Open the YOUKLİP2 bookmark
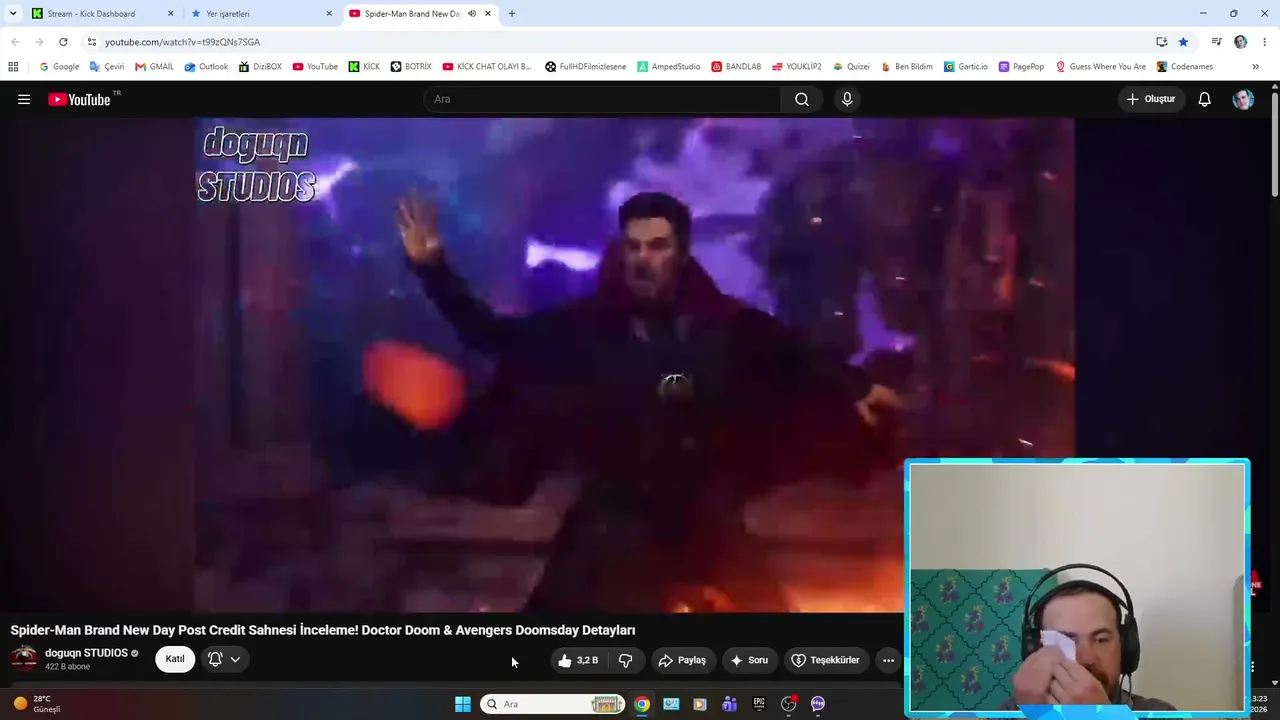This screenshot has height=720, width=1280. (797, 67)
